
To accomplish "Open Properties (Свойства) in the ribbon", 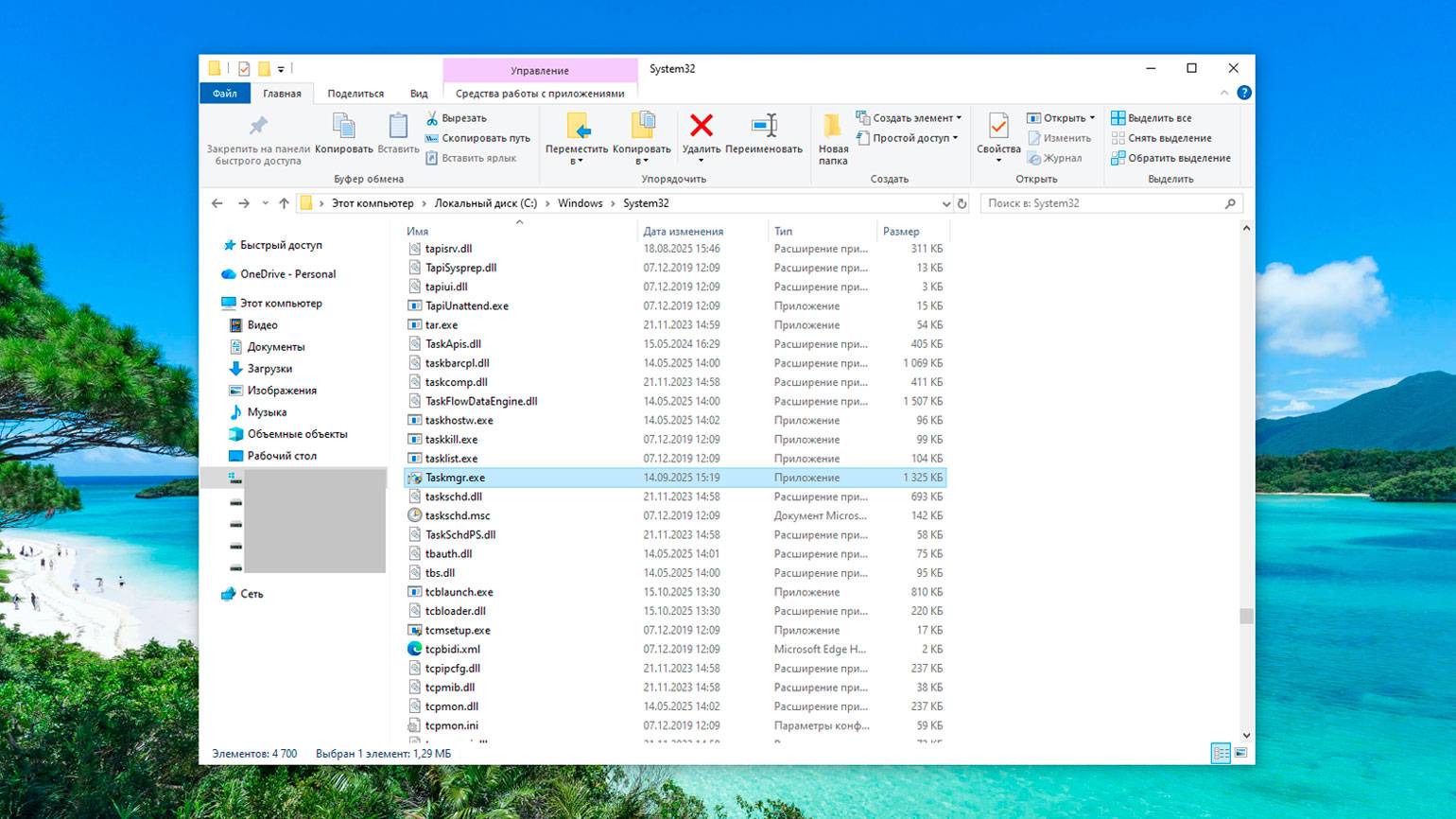I will pyautogui.click(x=997, y=126).
